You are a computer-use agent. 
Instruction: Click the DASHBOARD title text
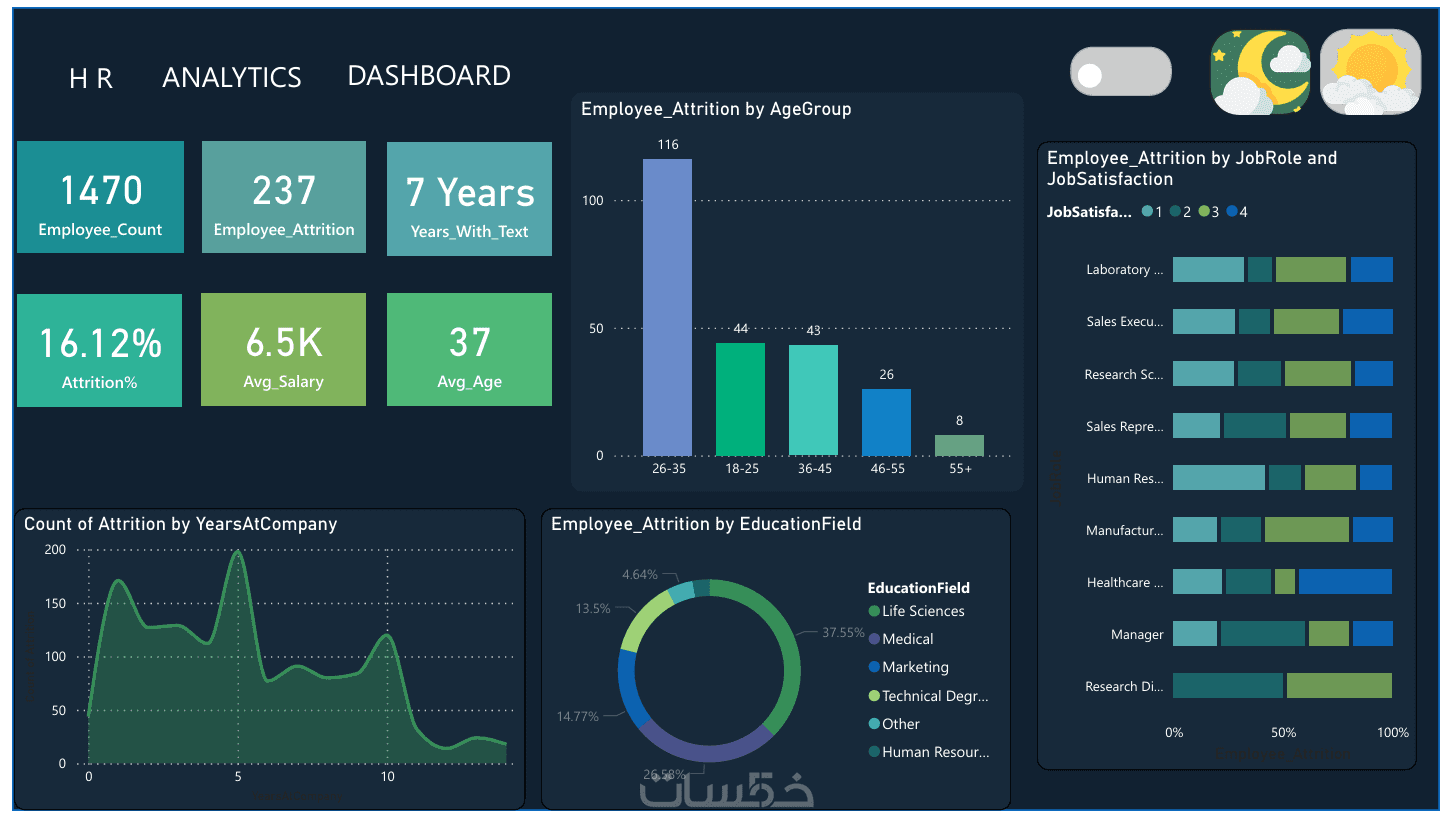pyautogui.click(x=429, y=76)
